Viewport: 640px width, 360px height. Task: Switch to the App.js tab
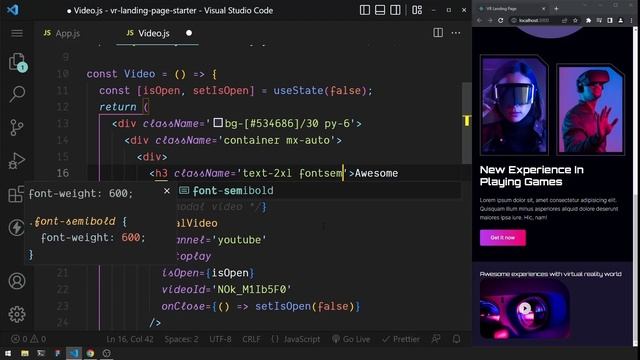coord(62,33)
